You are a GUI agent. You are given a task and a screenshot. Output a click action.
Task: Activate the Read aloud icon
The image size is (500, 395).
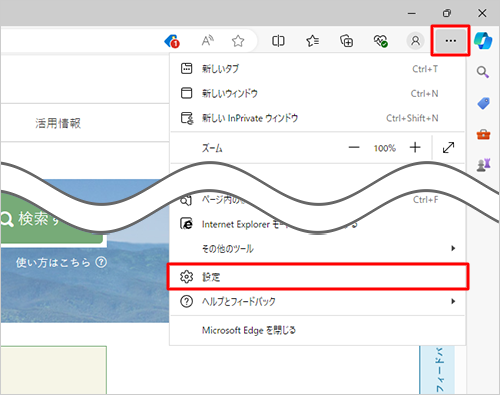click(x=208, y=41)
